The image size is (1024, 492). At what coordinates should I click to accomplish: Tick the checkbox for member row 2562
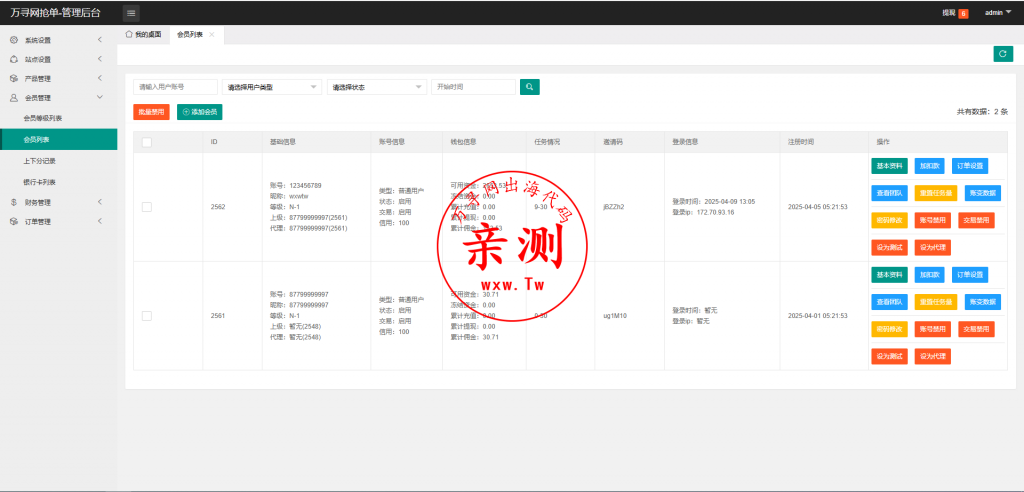coord(147,206)
